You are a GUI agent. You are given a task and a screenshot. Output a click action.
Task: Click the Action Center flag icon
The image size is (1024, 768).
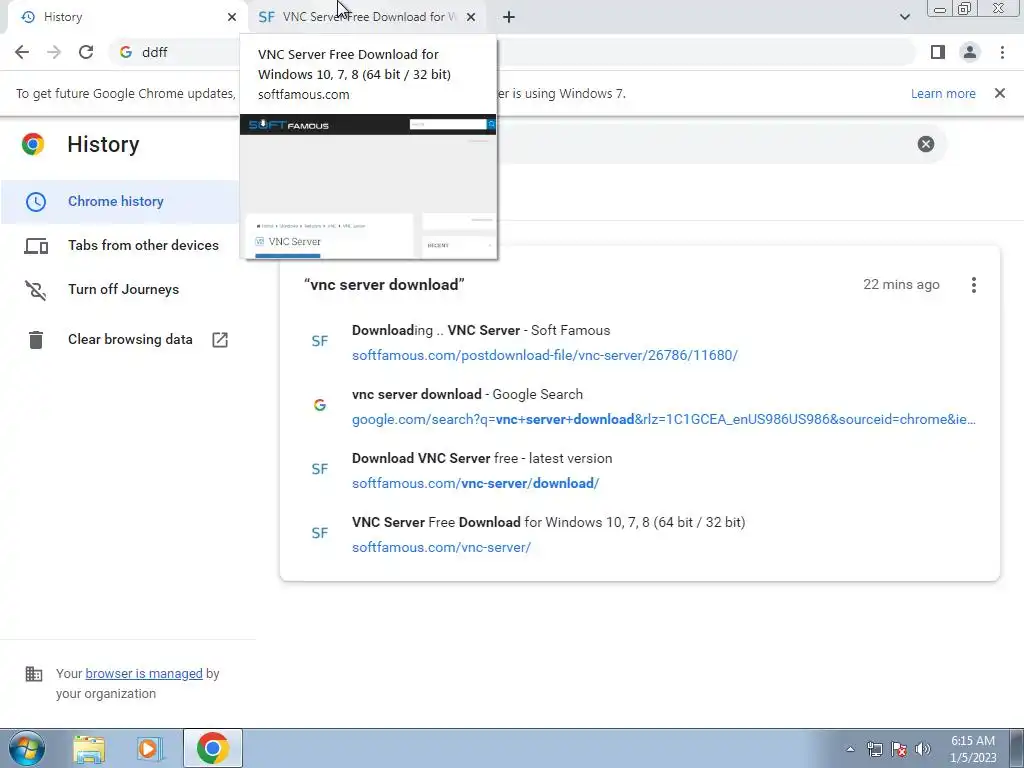[x=899, y=749]
